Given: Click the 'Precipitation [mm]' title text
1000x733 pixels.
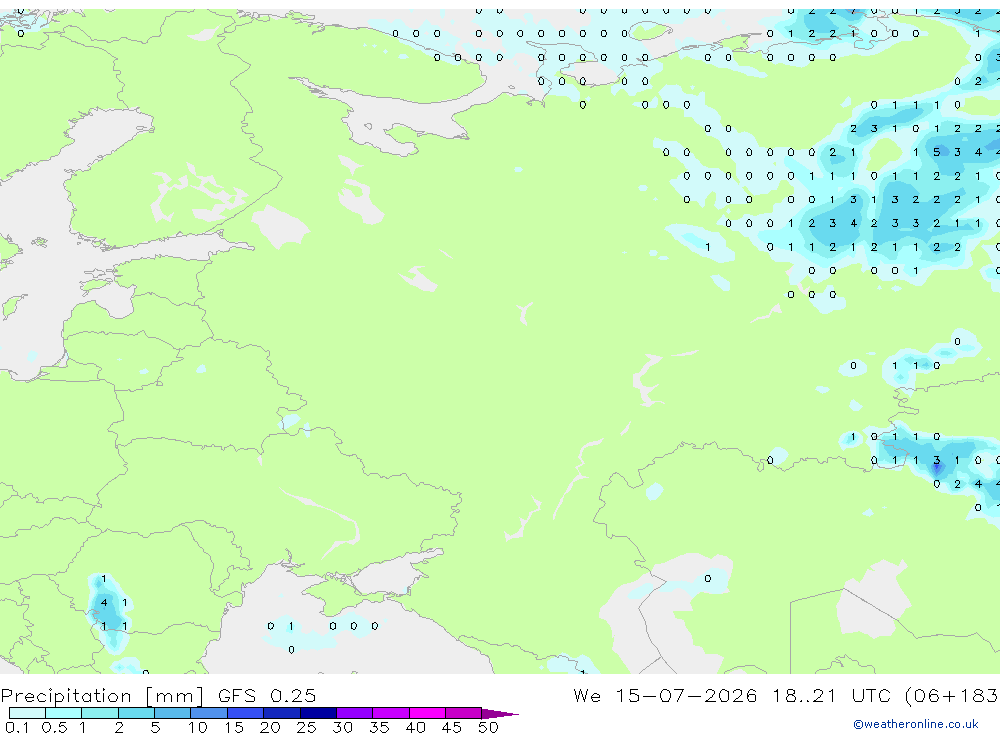Looking at the screenshot, I should click(x=102, y=696).
